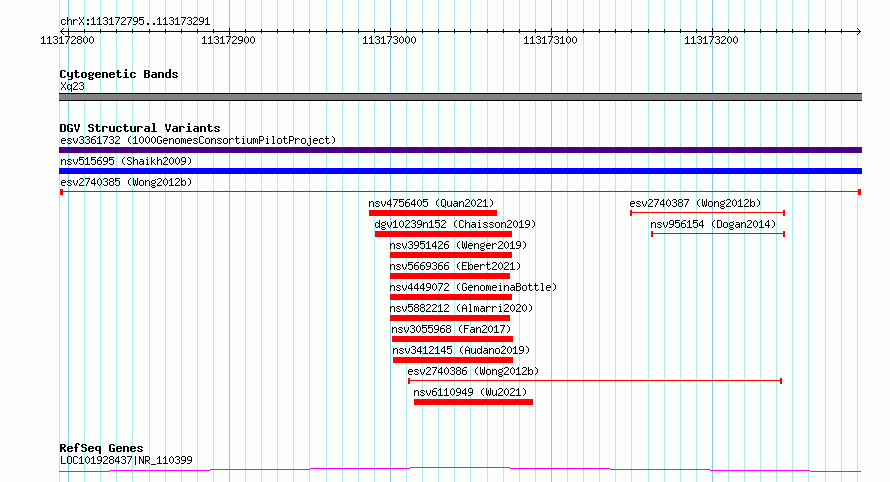Image resolution: width=890 pixels, height=482 pixels.
Task: Click the esv3361732 (1000GenomesConsortiumPilotProject) label
Action: click(x=198, y=140)
